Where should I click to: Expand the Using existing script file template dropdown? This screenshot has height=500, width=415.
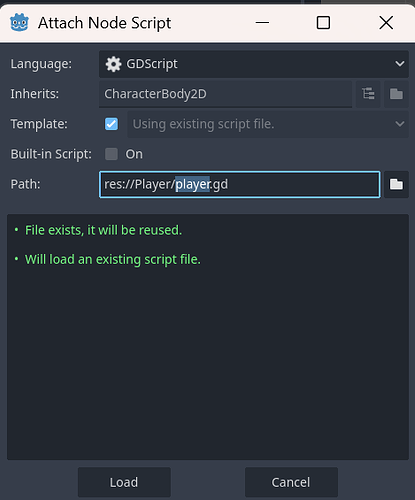[268, 124]
